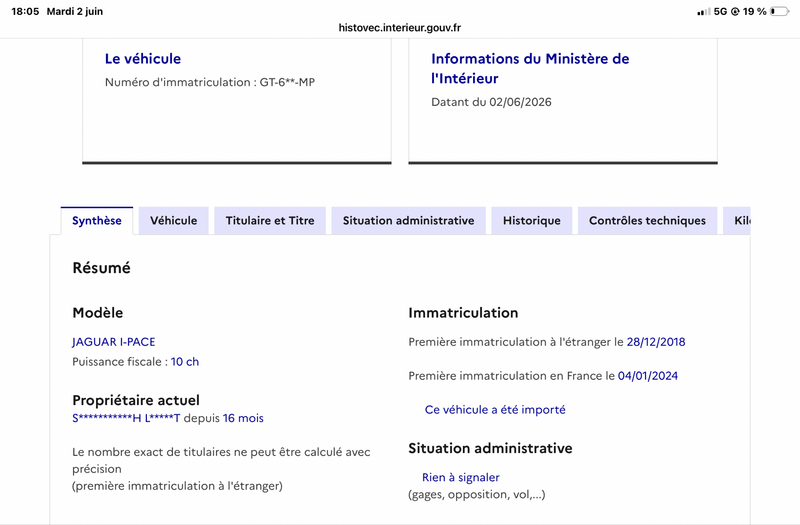Tap the cellular signal bars icon
The height and width of the screenshot is (525, 800).
tap(704, 11)
